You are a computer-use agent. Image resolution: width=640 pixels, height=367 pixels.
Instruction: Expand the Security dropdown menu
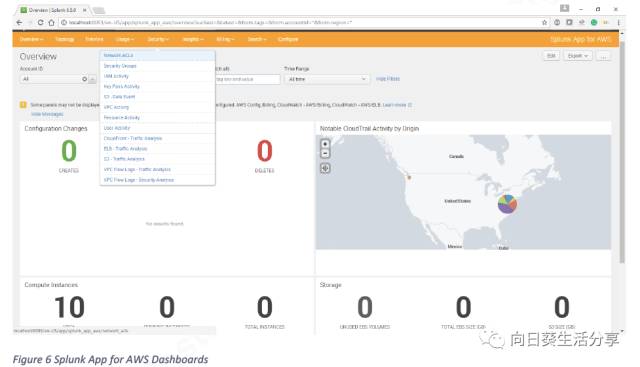pyautogui.click(x=158, y=39)
